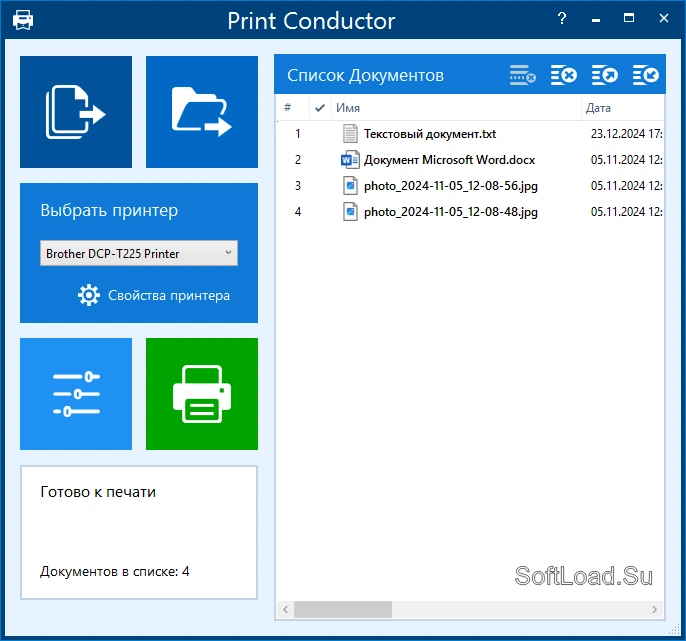Open help with the question mark

pos(562,18)
